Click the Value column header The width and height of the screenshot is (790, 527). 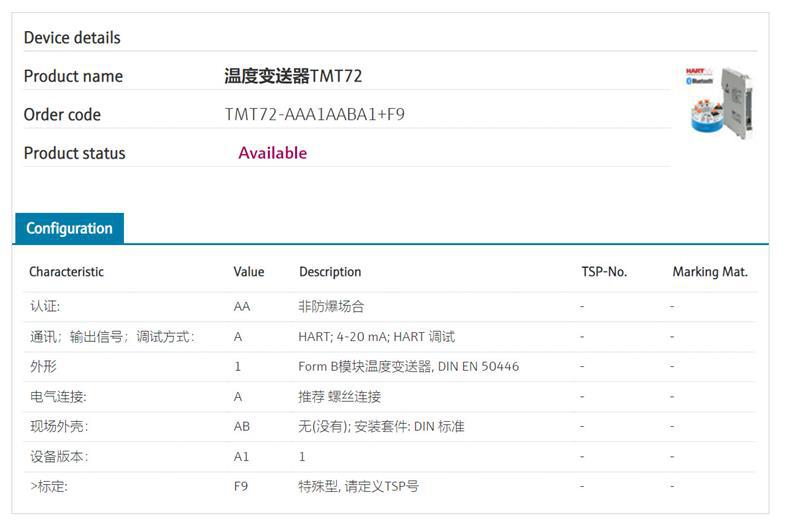(249, 272)
